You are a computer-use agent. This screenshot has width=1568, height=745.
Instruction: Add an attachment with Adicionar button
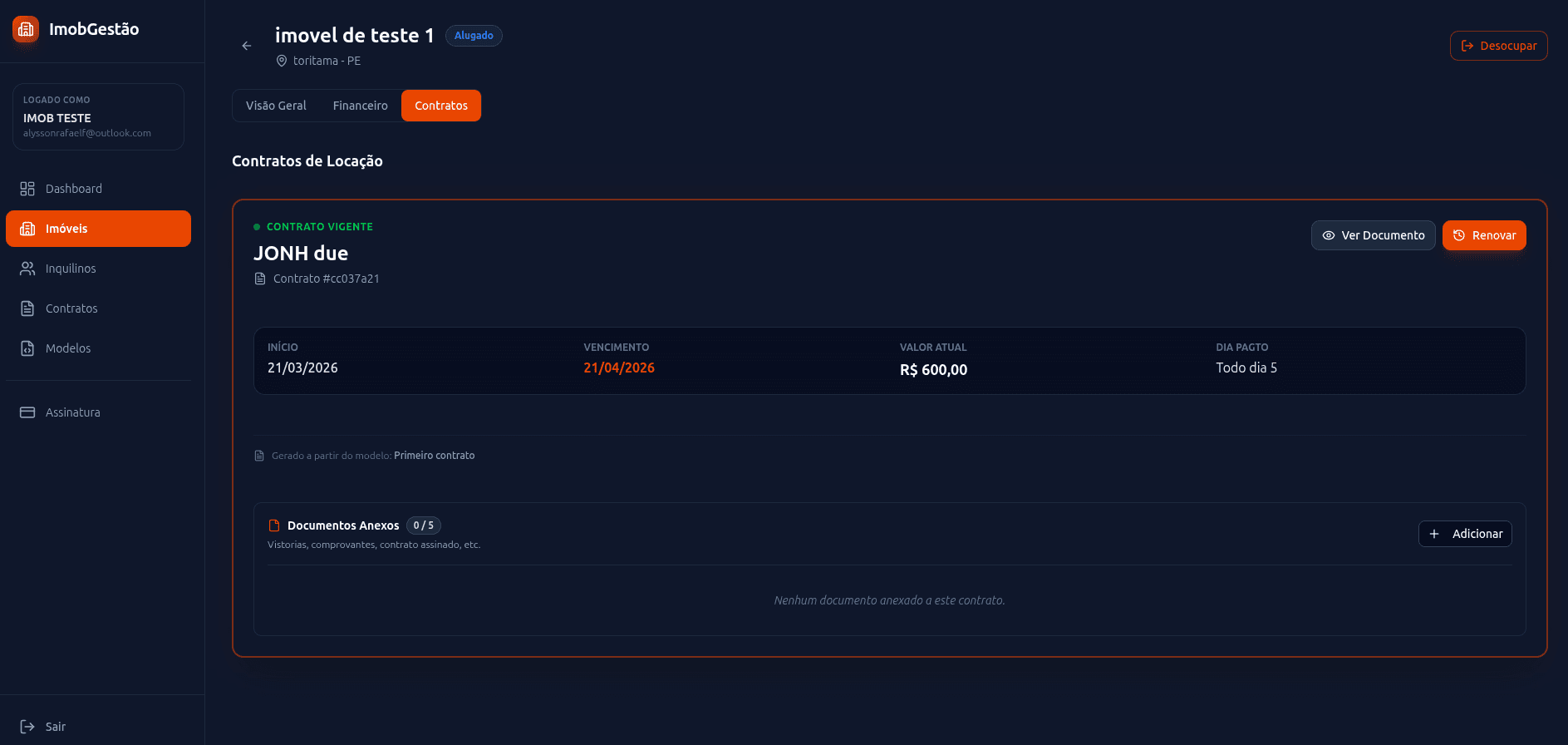[1464, 534]
